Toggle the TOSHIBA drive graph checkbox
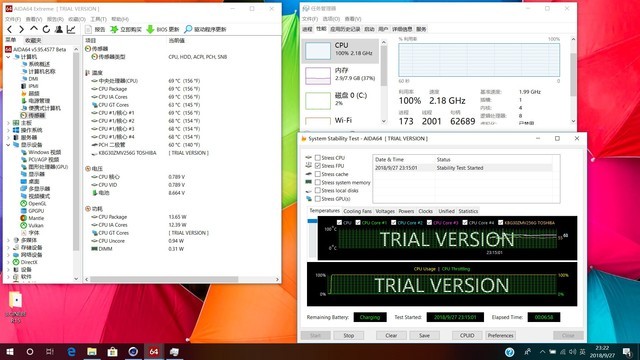Viewport: 640px width, 360px height. tap(500, 223)
